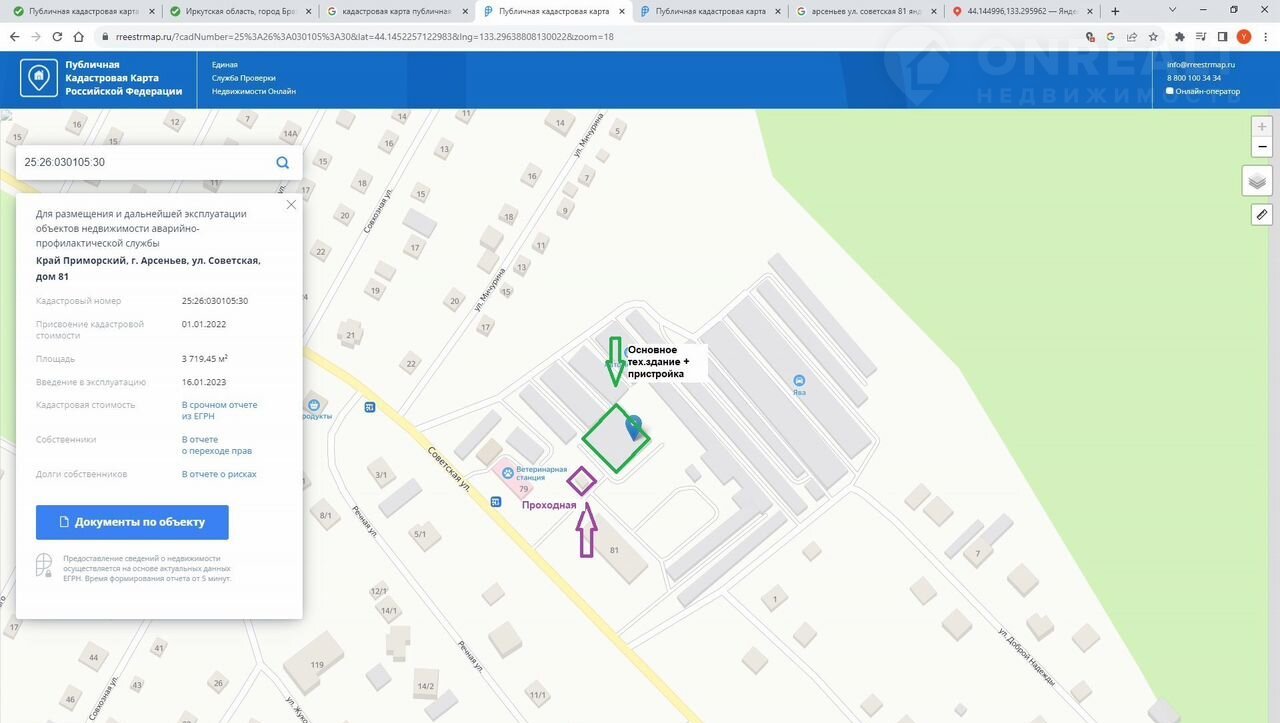Open the В отчете о рисках link
Screen dimensions: 1280x723
[x=219, y=474]
